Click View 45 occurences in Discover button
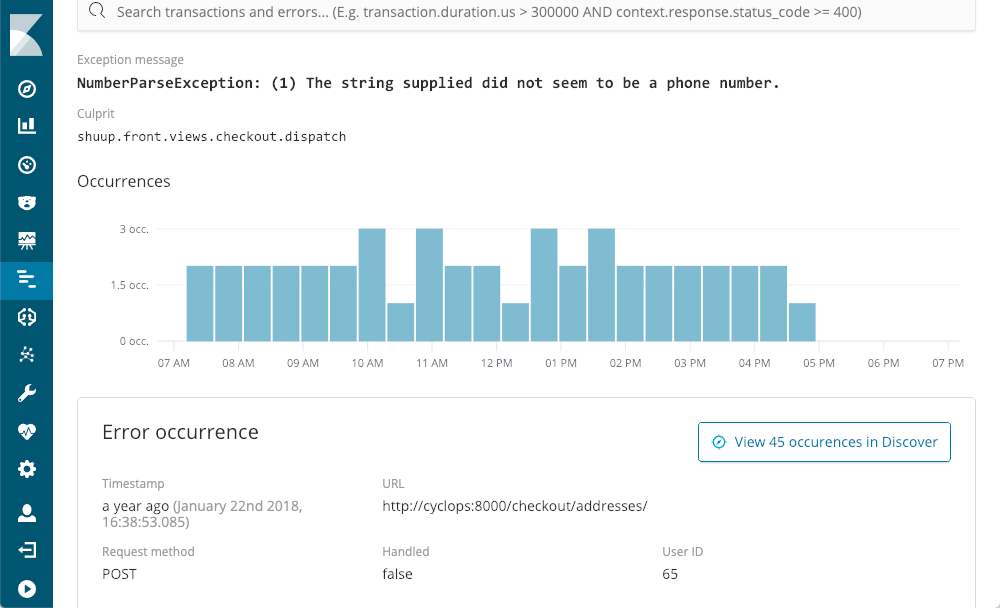 tap(824, 442)
